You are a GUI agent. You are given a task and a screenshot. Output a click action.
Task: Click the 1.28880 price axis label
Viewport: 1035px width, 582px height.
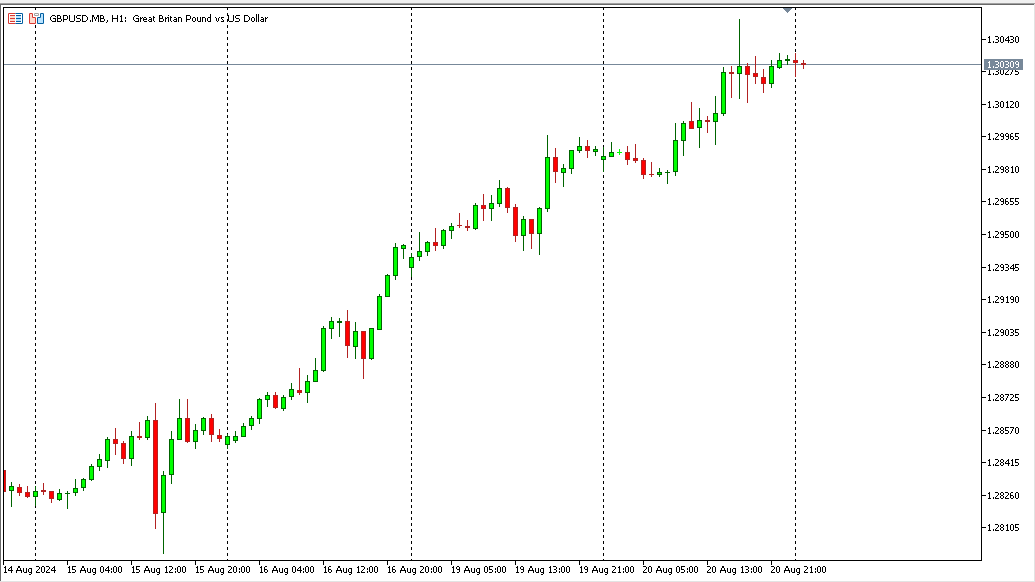[x=1003, y=364]
